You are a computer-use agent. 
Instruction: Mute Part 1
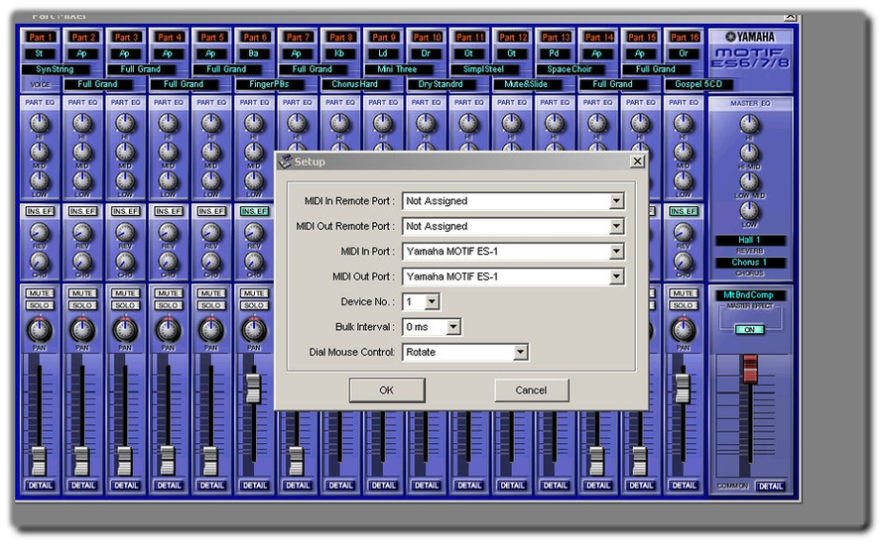point(40,293)
